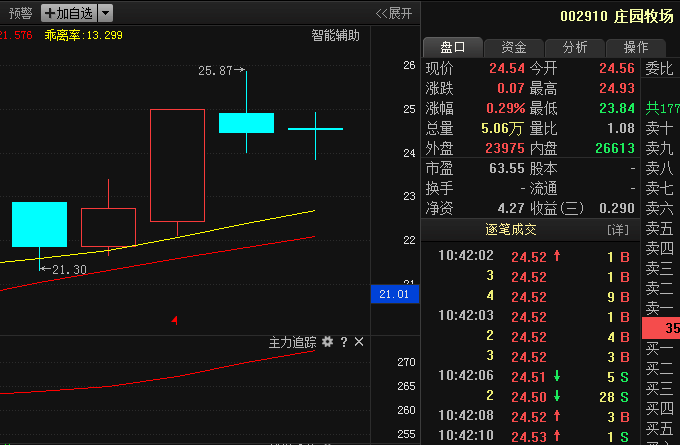Viewport: 680px width, 445px height.
Task: Close the 主力追踪 indicator panel
Action: pyautogui.click(x=359, y=342)
